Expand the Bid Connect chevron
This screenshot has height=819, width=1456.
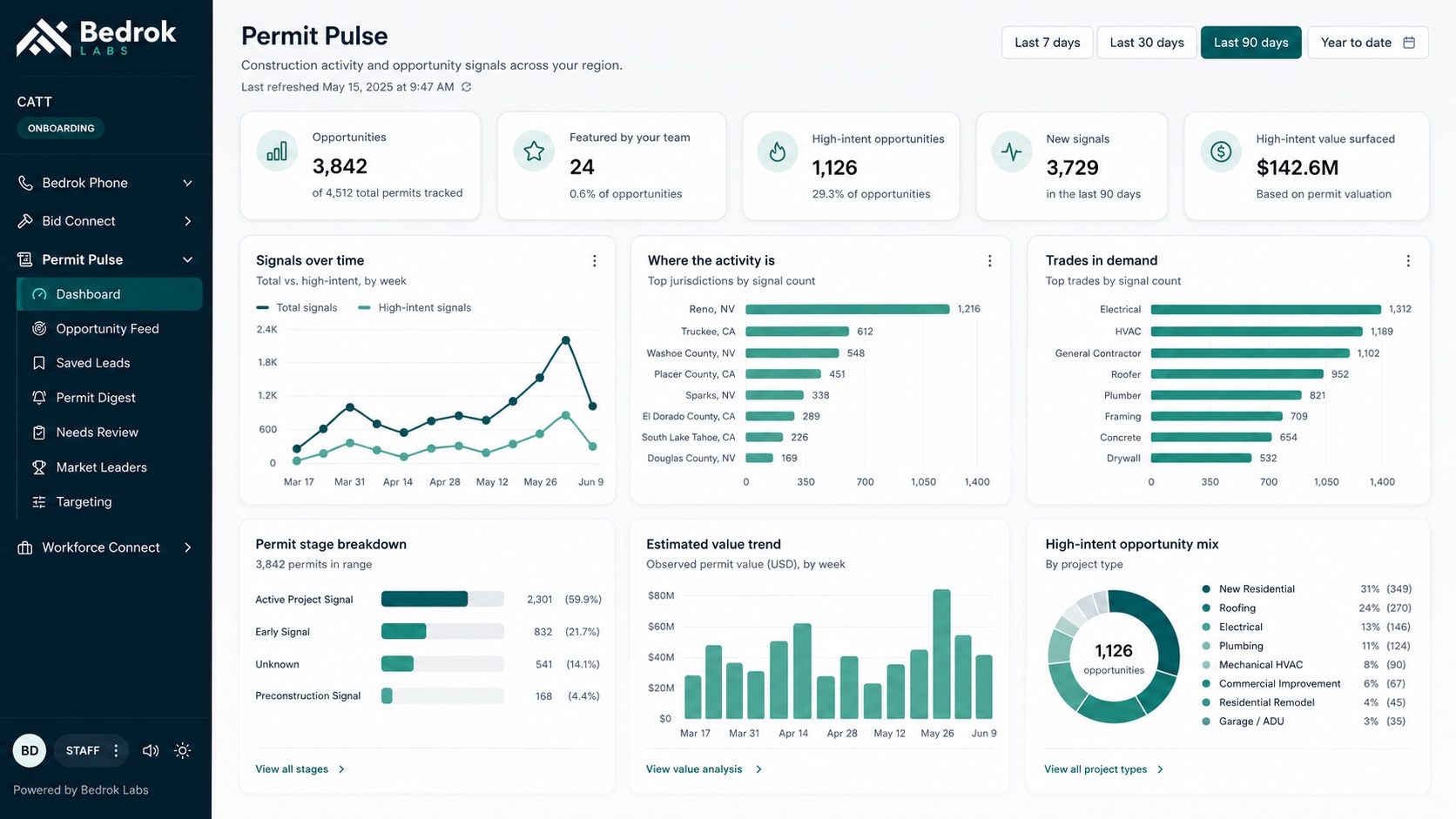coord(187,221)
